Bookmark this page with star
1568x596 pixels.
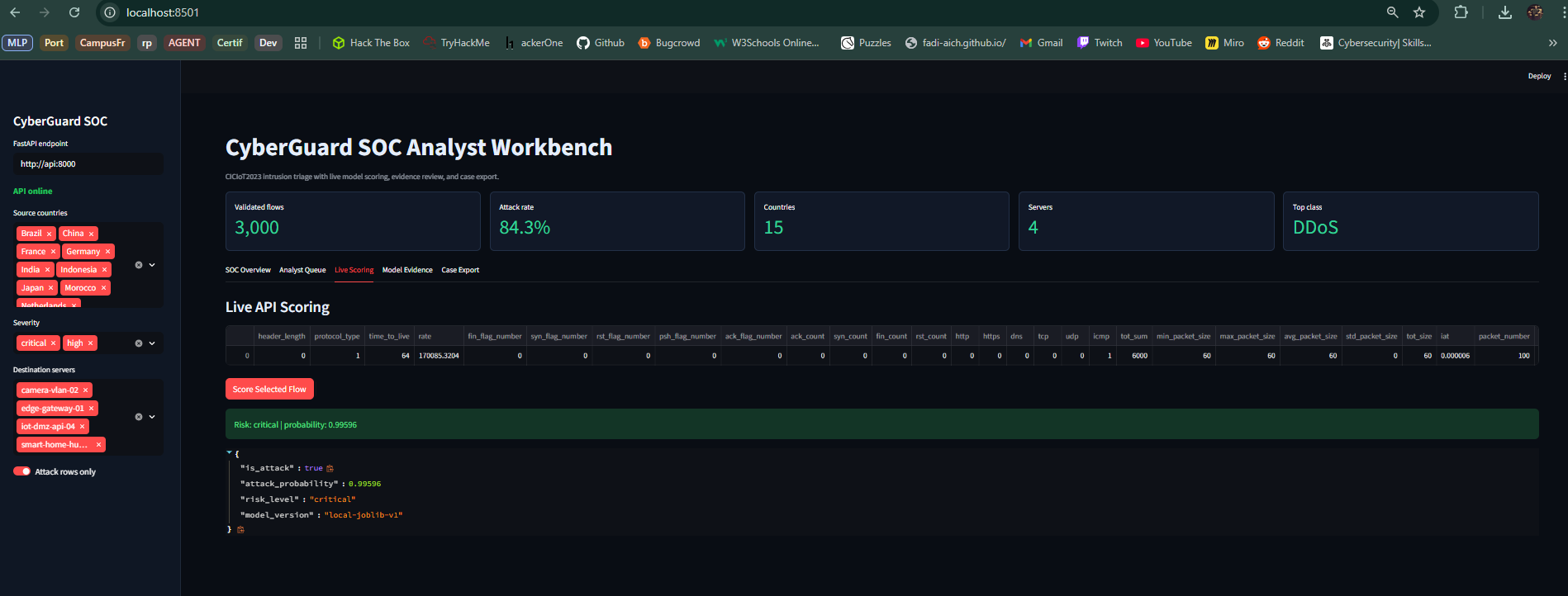1419,12
